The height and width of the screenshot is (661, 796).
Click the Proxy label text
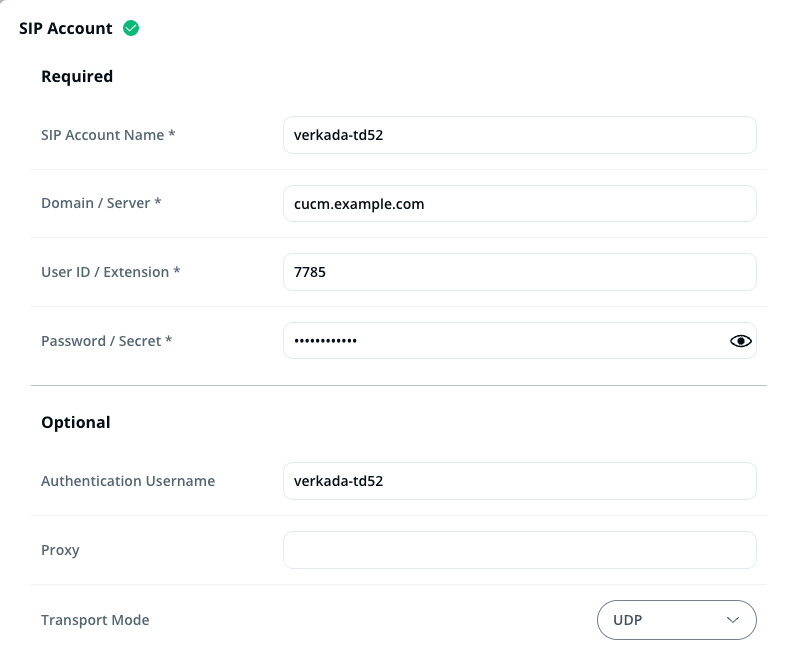pos(60,550)
